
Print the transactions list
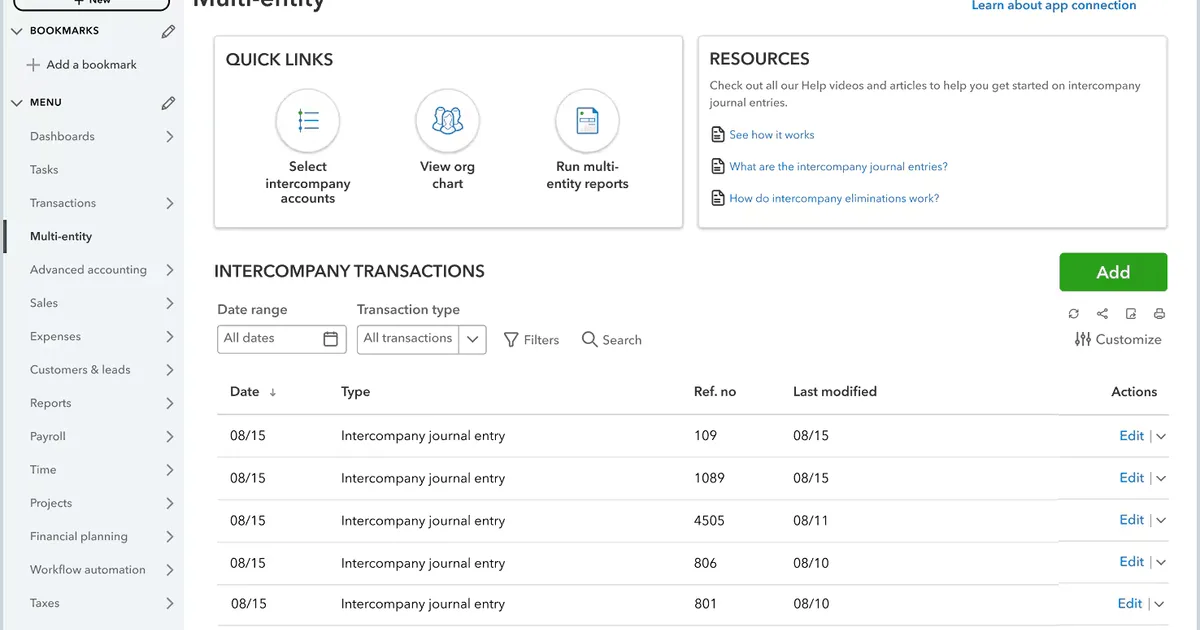(x=1159, y=313)
